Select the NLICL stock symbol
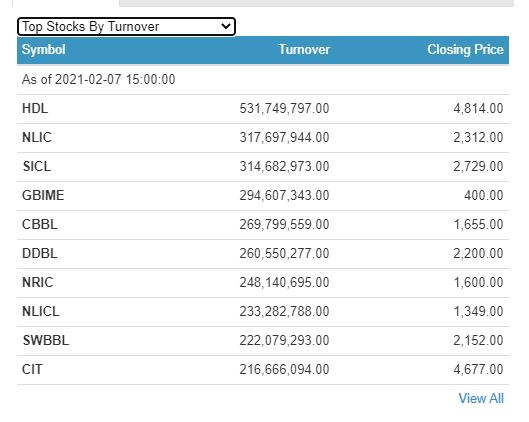529x422 pixels. pyautogui.click(x=40, y=312)
